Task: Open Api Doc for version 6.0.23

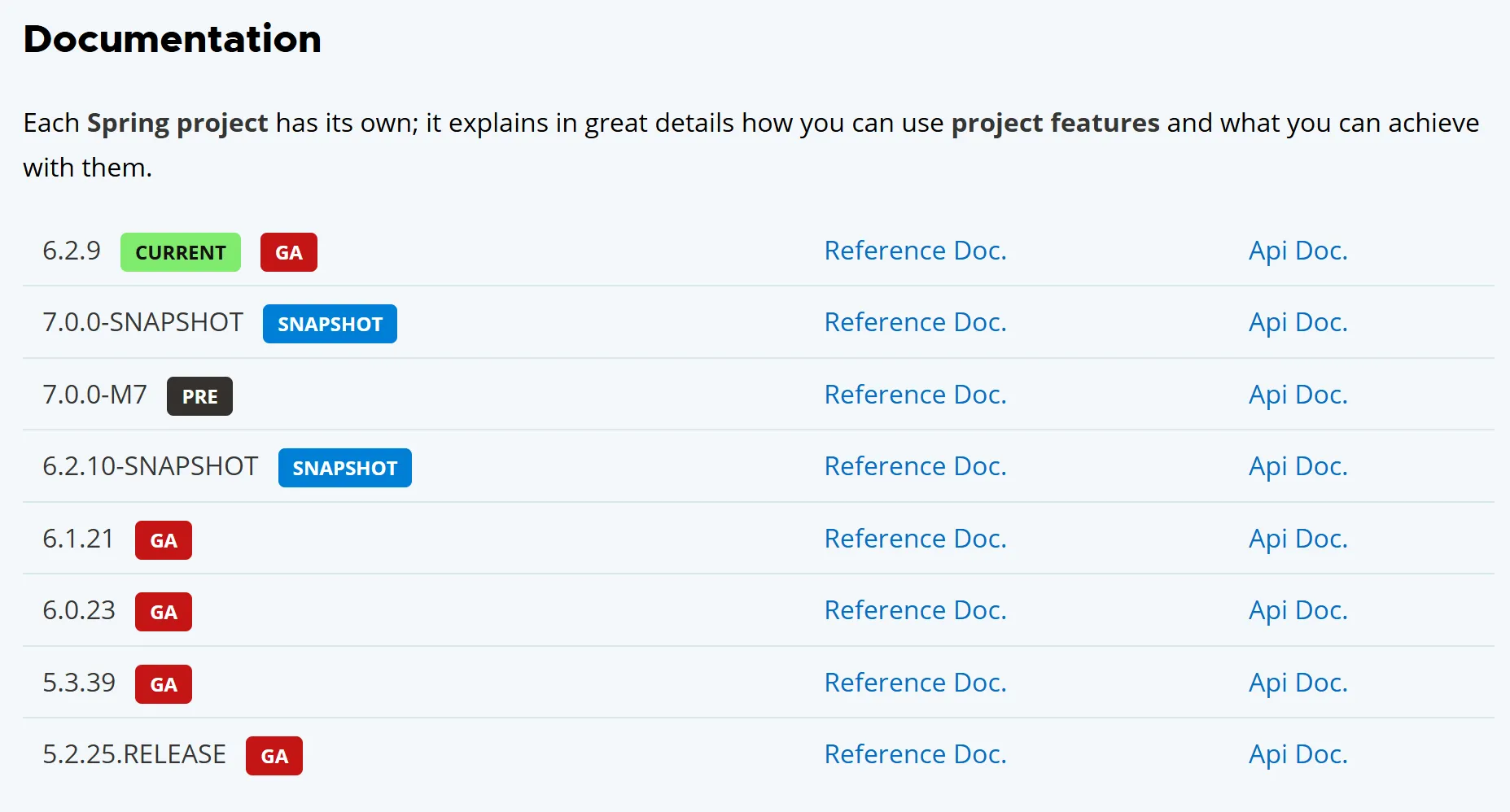Action: click(x=1298, y=610)
